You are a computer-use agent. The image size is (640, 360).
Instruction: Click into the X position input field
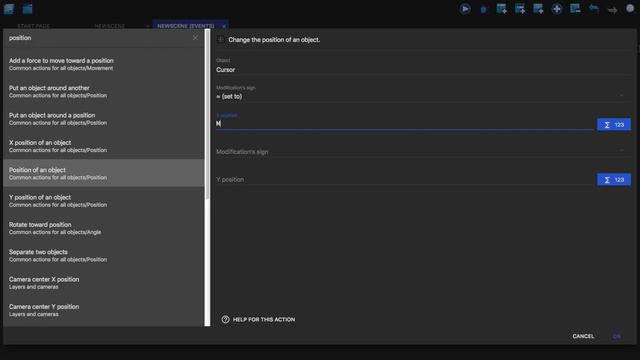point(404,123)
